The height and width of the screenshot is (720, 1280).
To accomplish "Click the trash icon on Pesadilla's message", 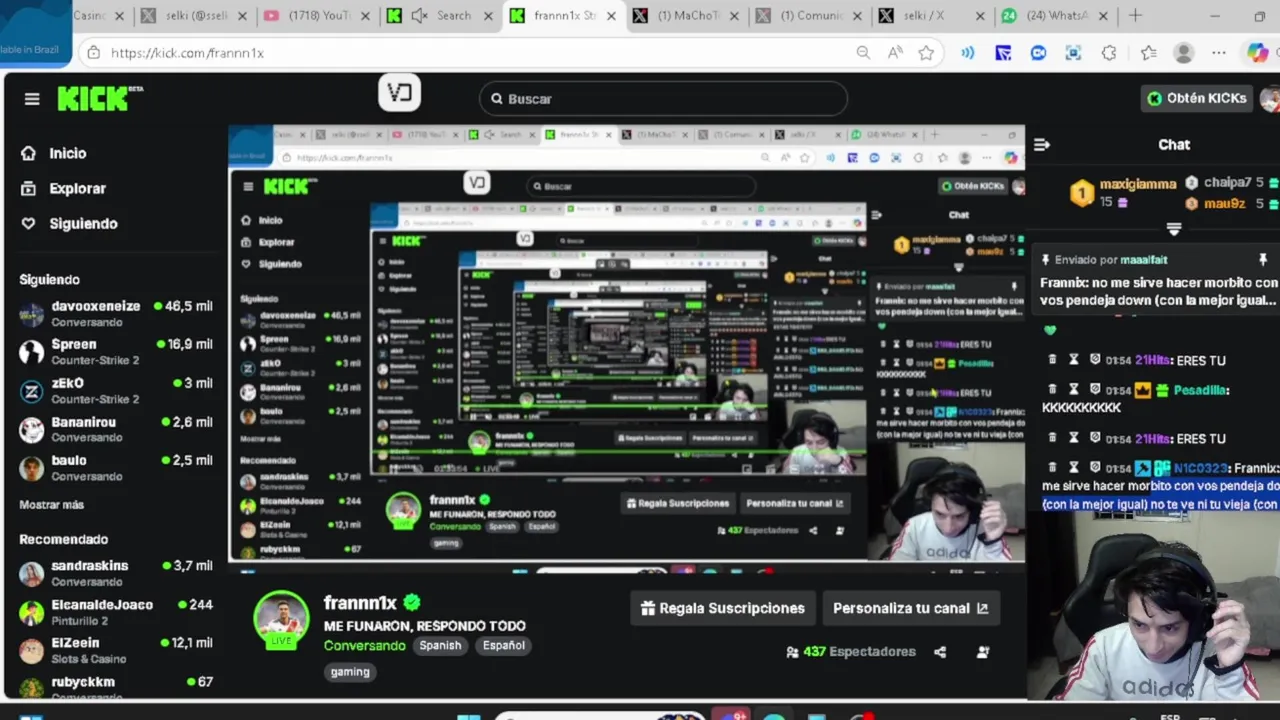I will pos(1052,390).
